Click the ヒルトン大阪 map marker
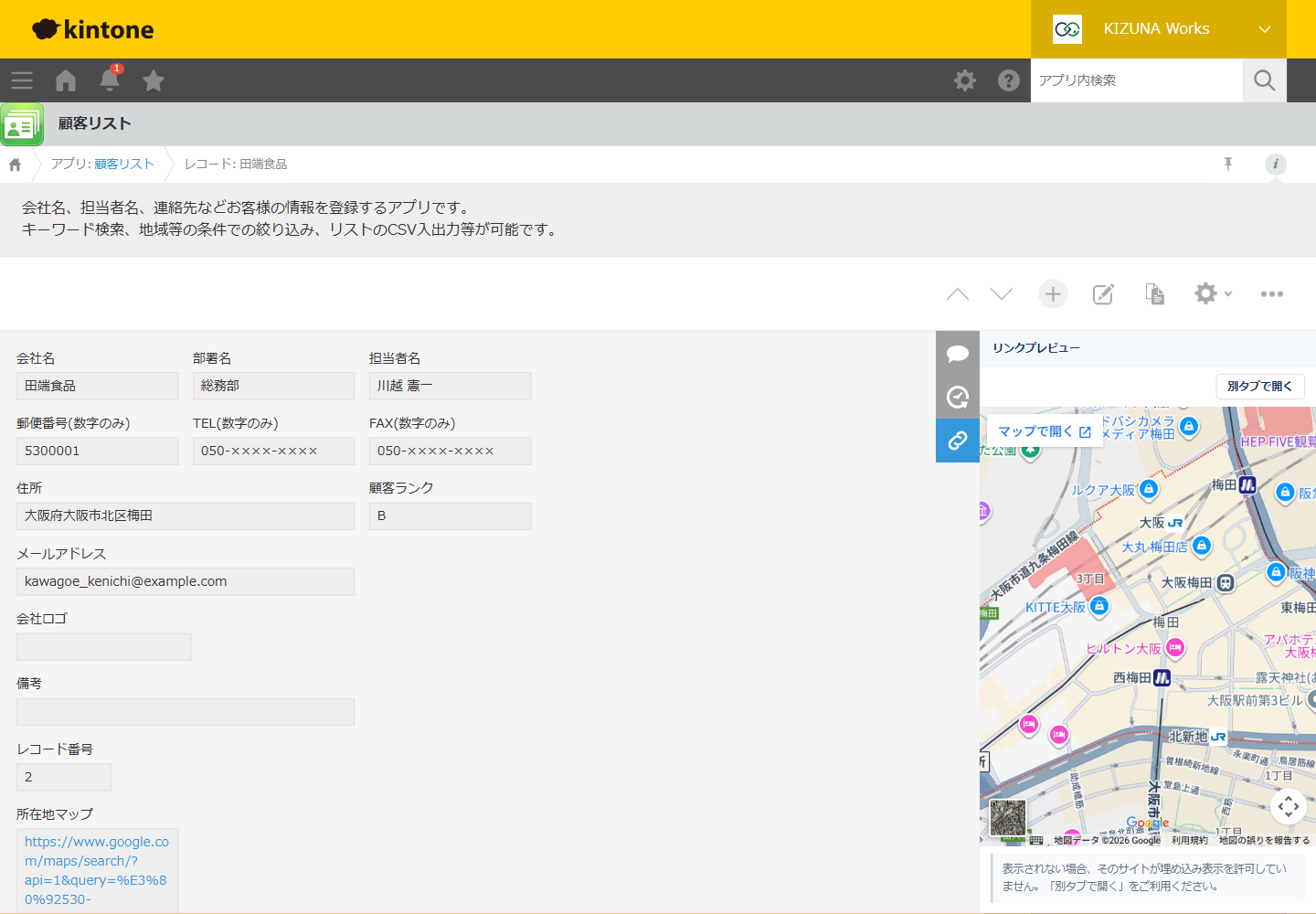This screenshot has height=914, width=1316. coord(1175,648)
